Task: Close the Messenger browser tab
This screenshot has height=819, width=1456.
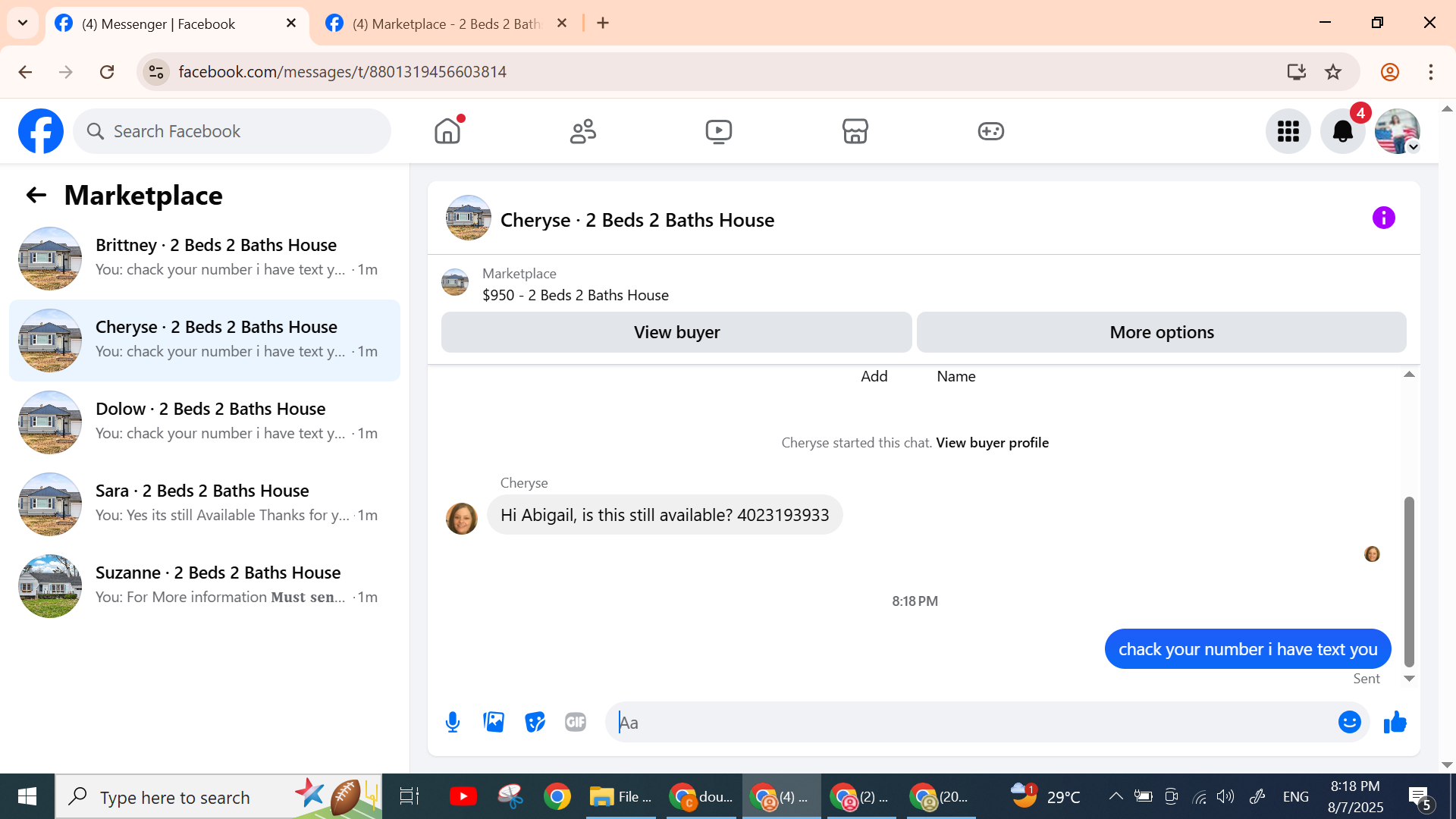Action: (291, 24)
